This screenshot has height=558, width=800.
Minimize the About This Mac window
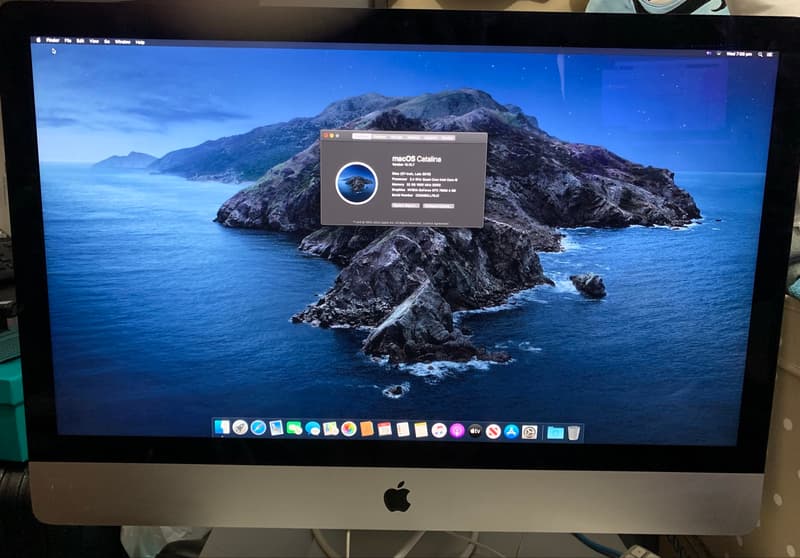[x=332, y=135]
